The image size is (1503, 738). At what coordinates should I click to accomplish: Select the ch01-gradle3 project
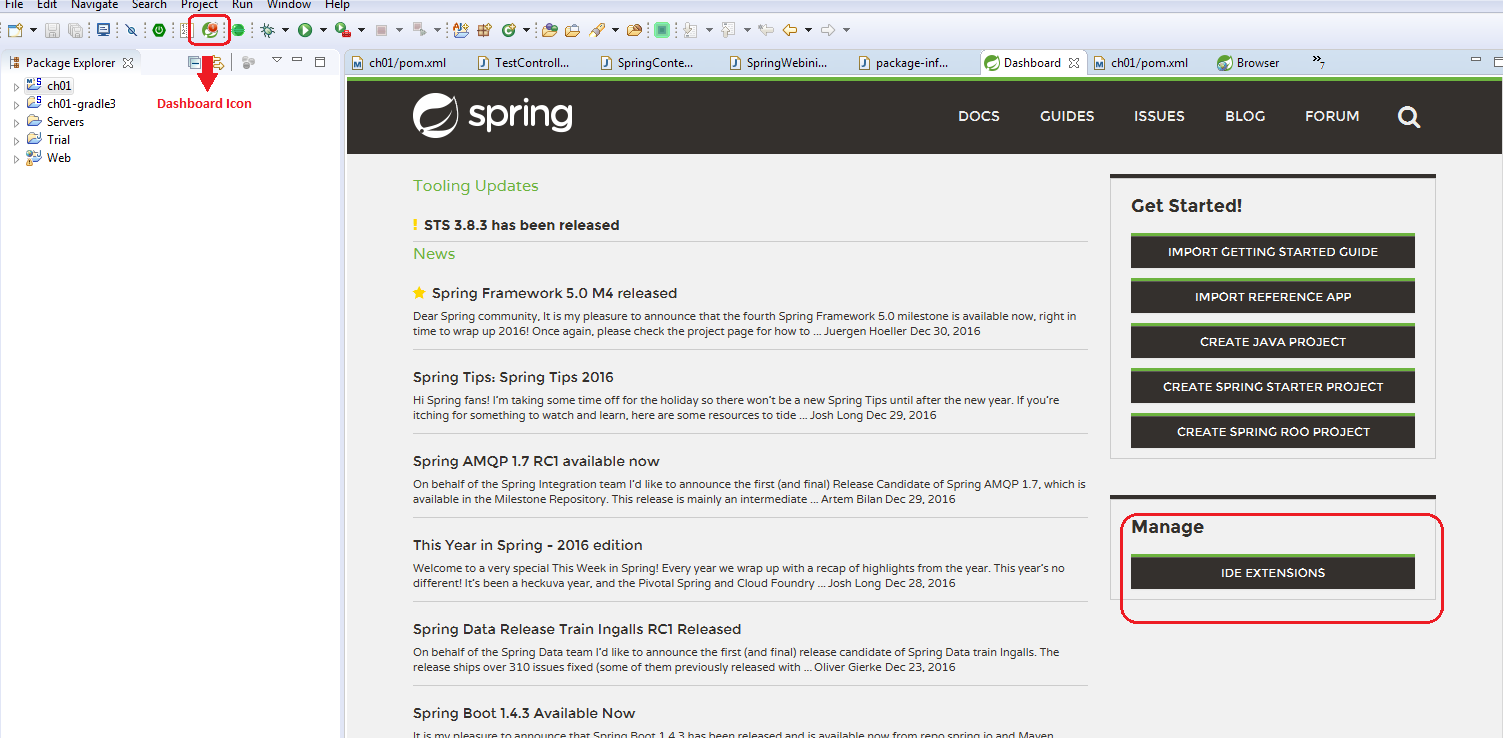[81, 104]
